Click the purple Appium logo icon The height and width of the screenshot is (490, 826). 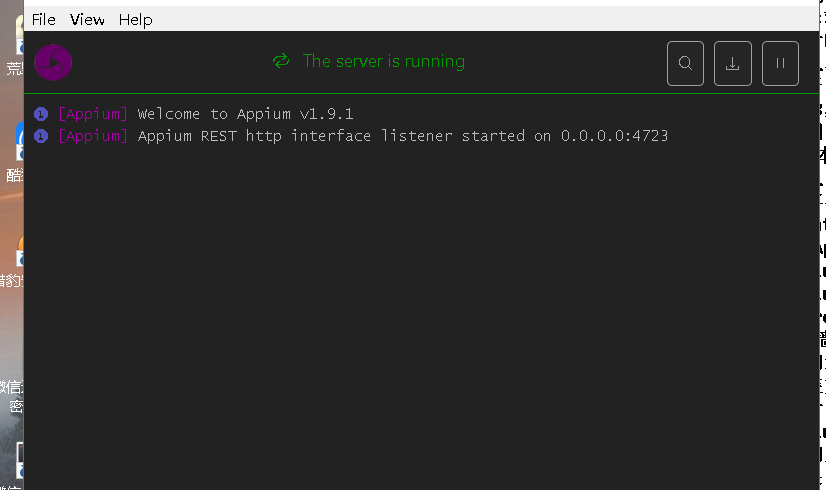53,62
